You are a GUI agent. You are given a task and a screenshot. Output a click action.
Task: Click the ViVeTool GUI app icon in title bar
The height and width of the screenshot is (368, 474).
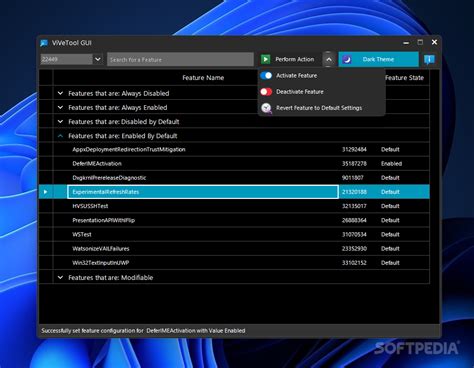[44, 43]
